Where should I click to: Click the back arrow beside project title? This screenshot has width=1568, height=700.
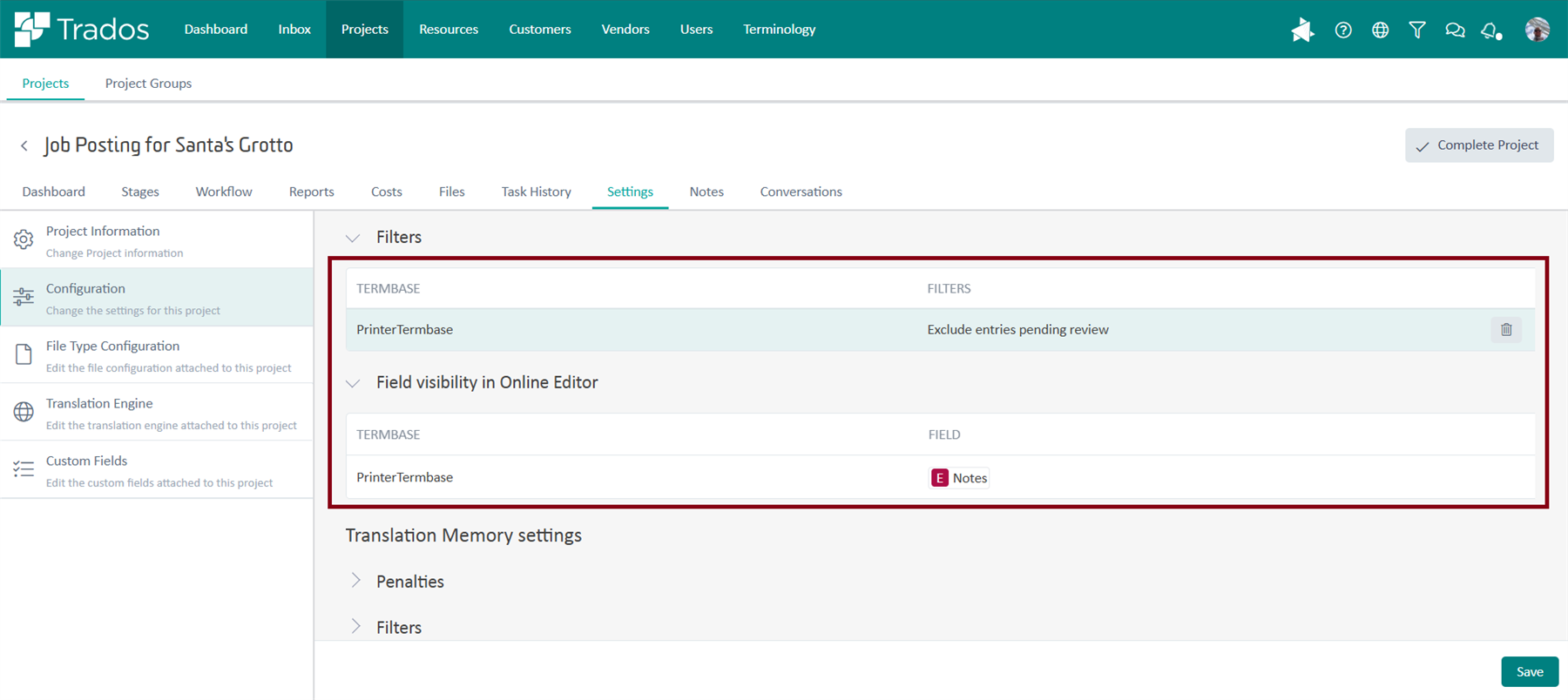(24, 145)
